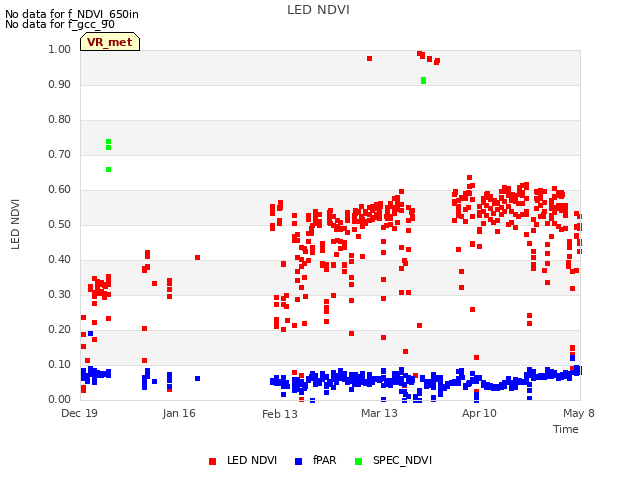Click the VR_met annotation label
Viewport: 640px width, 480px height.
click(x=110, y=42)
